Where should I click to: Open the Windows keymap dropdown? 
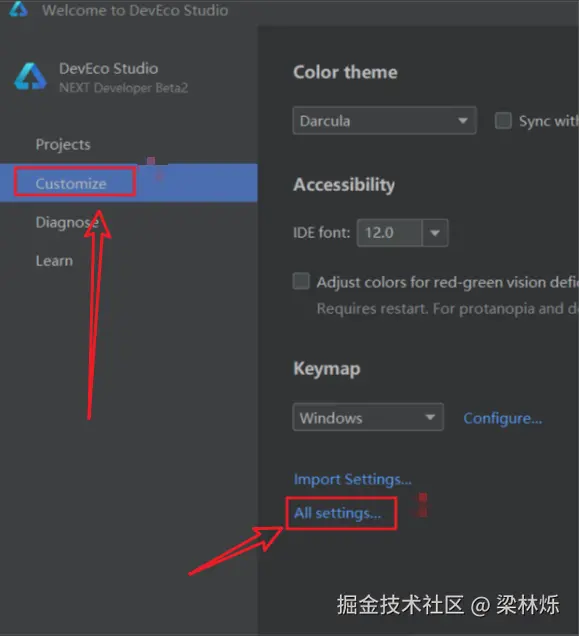point(368,417)
